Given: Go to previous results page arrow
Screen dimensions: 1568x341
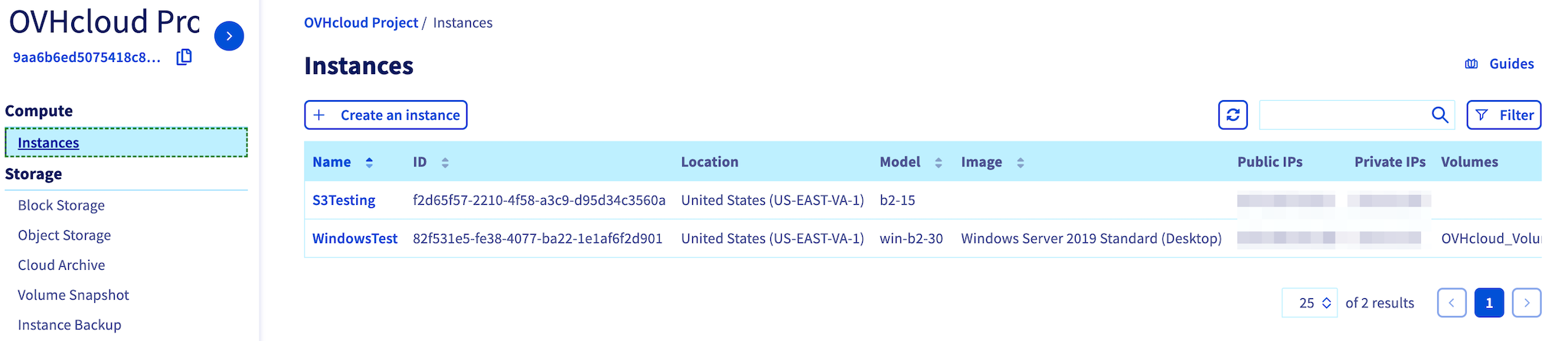Looking at the screenshot, I should click(x=1452, y=303).
